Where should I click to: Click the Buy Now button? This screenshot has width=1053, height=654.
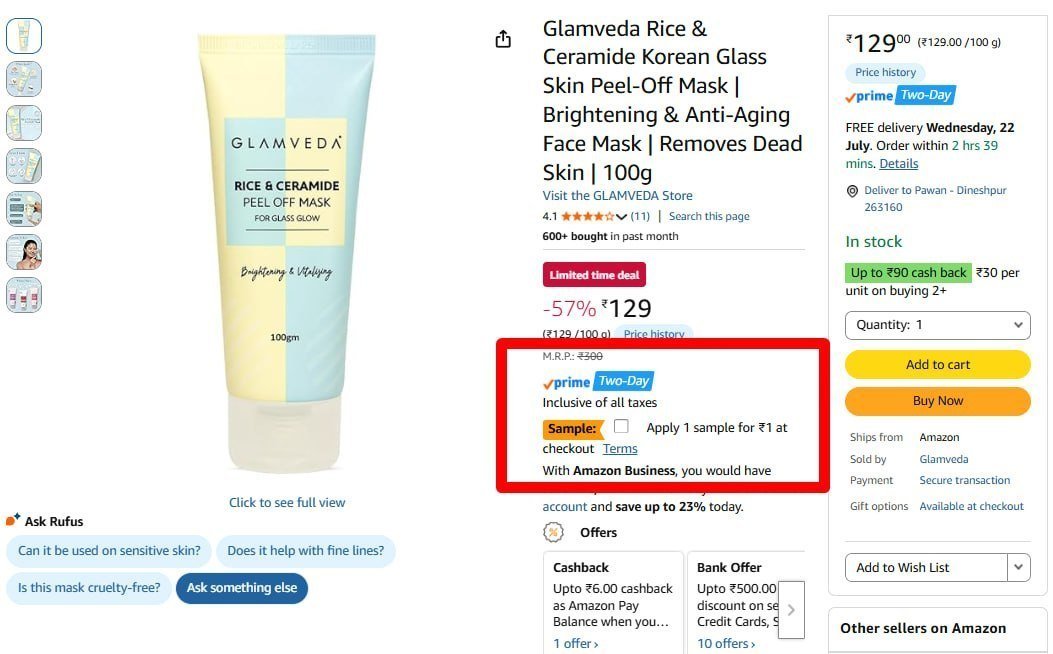[937, 401]
